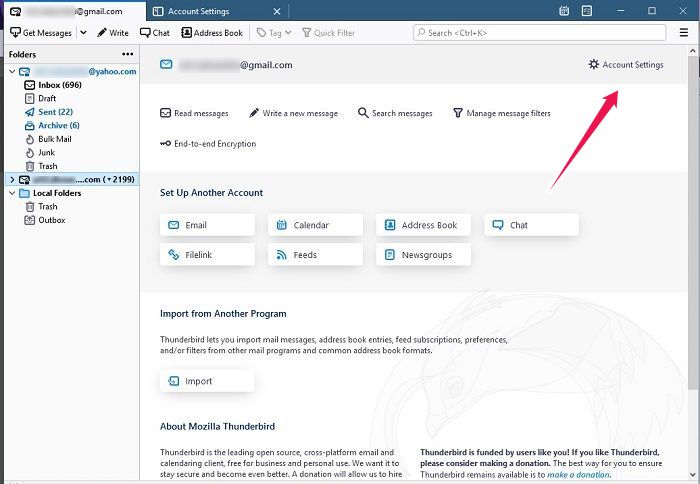Open End-to-end Encryption settings
Viewport: 700px width, 484px height.
coord(208,144)
